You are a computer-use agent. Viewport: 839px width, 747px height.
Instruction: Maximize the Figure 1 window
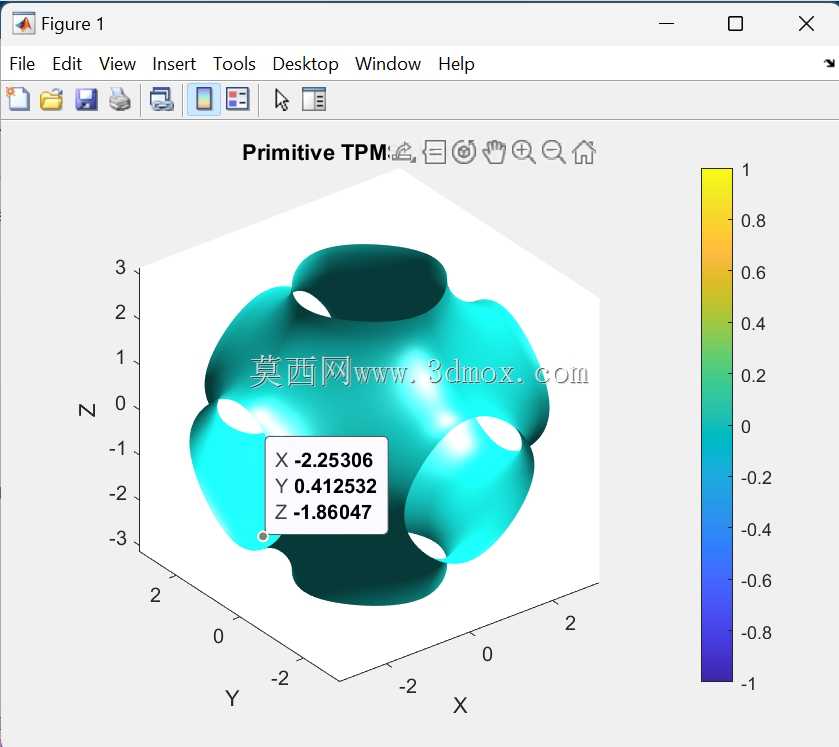point(735,24)
